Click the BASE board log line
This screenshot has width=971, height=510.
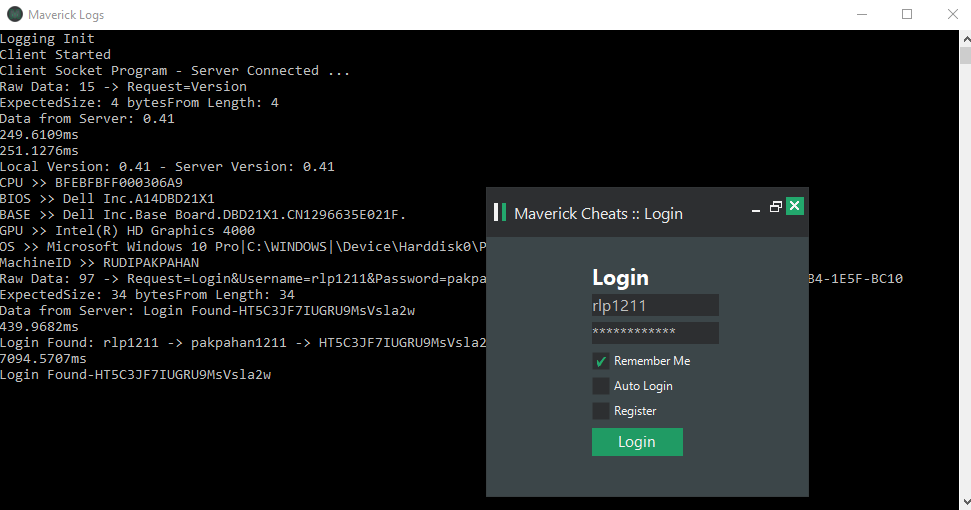click(x=203, y=215)
